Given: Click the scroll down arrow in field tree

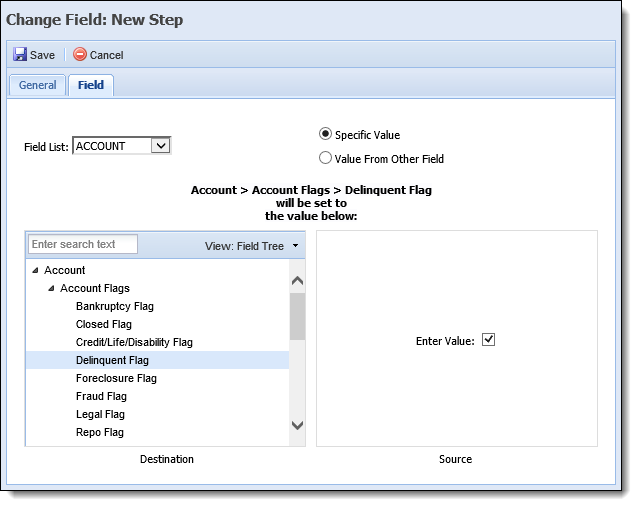Looking at the screenshot, I should tap(297, 425).
